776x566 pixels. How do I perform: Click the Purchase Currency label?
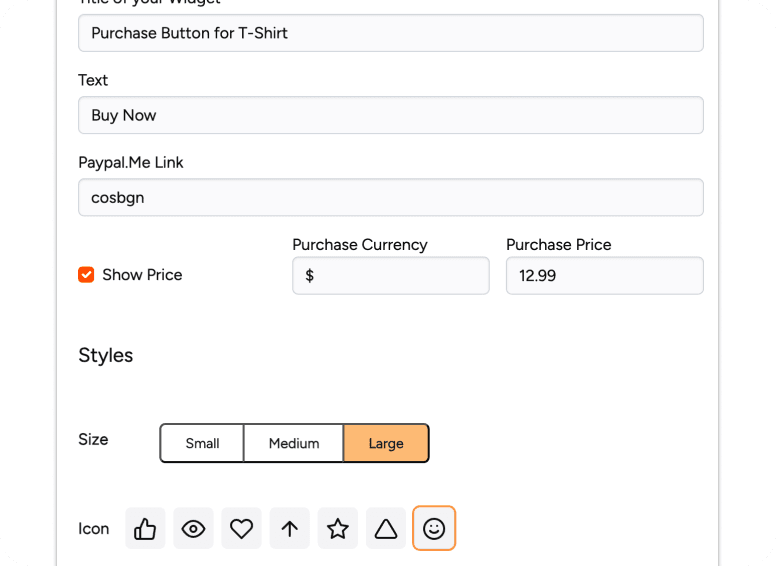click(x=359, y=245)
